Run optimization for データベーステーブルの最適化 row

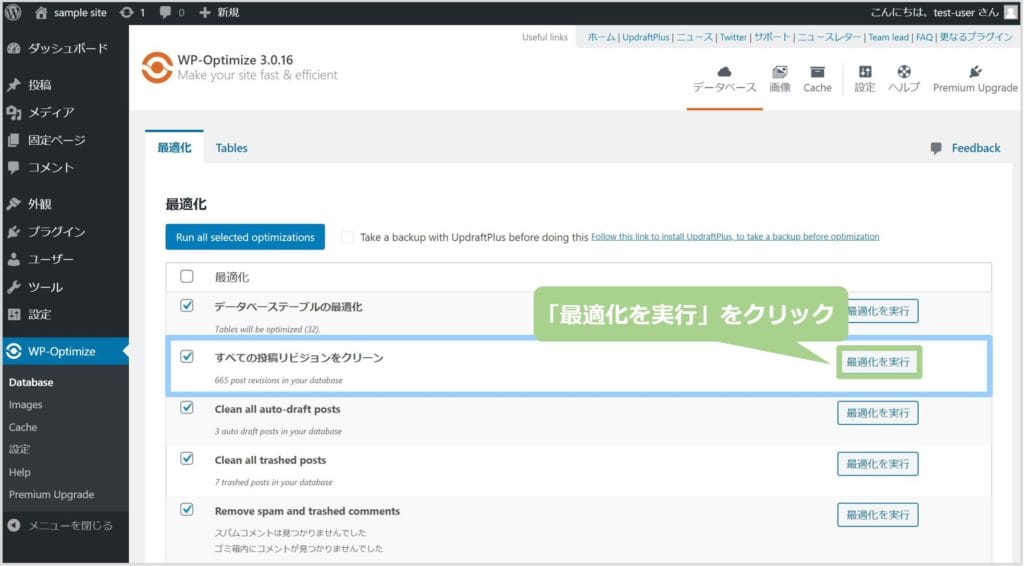click(x=881, y=311)
